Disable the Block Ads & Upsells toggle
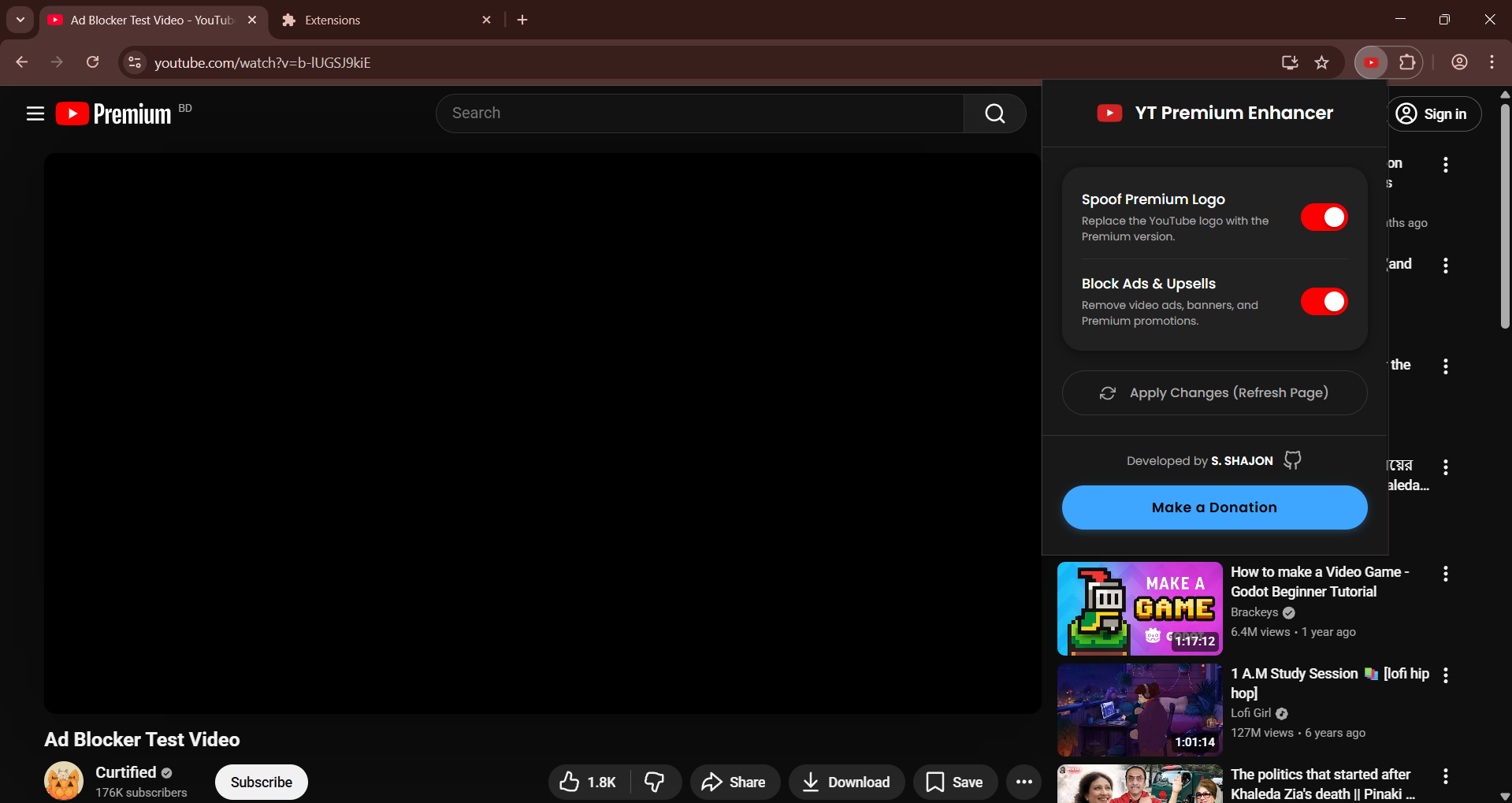1512x803 pixels. [x=1324, y=301]
